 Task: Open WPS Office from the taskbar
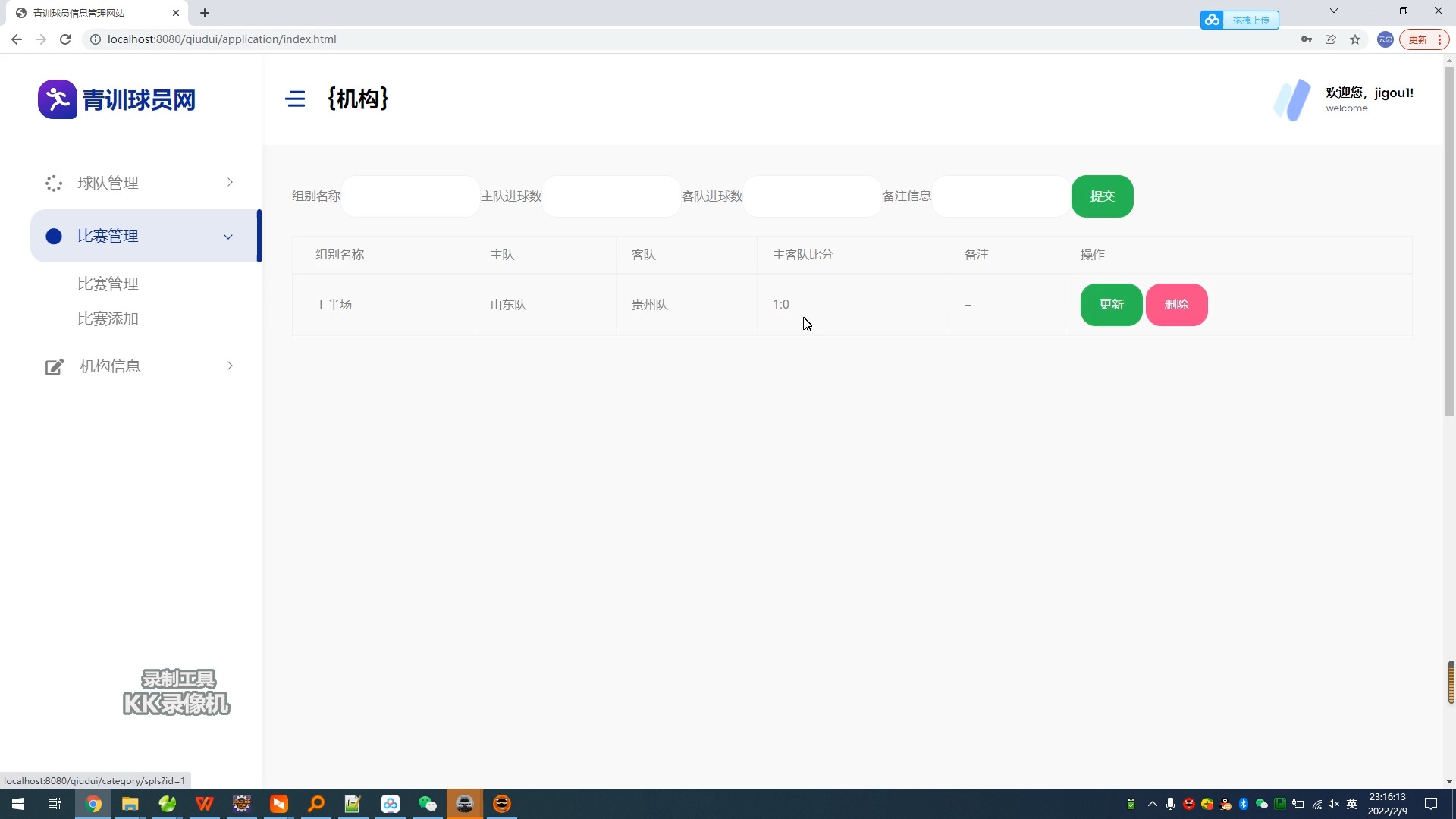coord(205,804)
